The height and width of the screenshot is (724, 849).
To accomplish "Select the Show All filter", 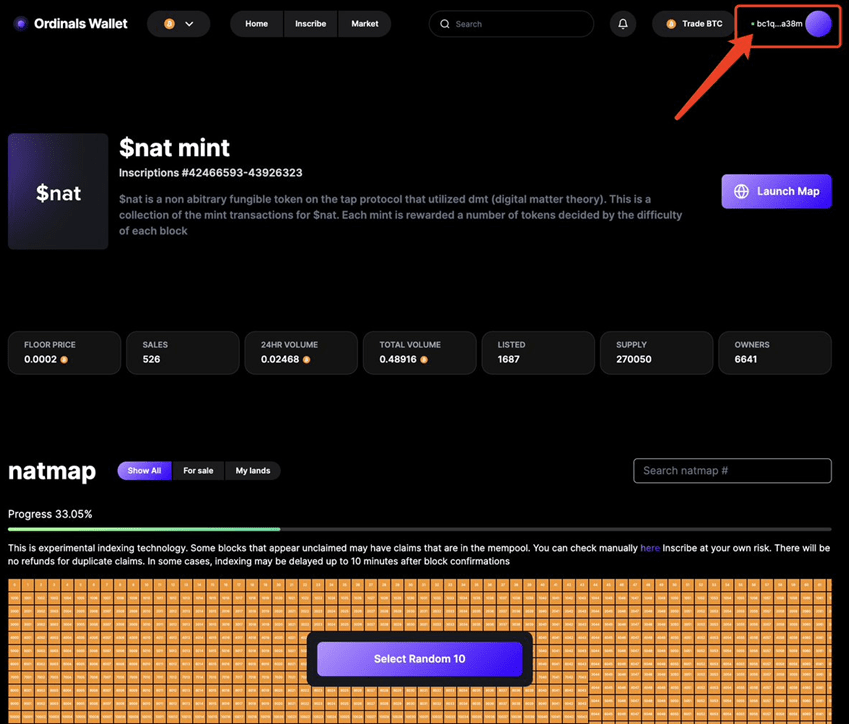I will (144, 471).
